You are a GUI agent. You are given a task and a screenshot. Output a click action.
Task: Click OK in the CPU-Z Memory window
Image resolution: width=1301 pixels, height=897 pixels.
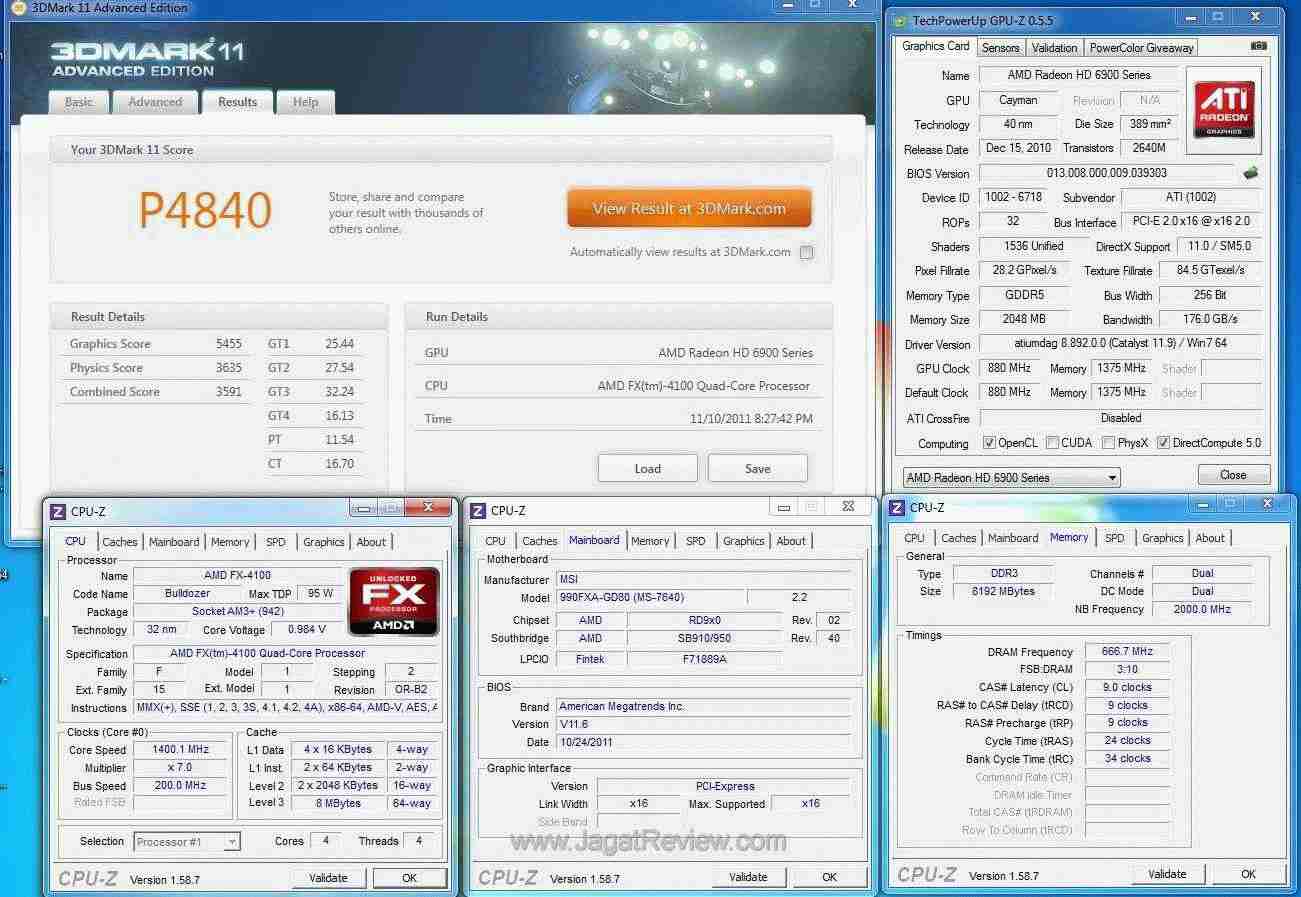pos(1248,874)
